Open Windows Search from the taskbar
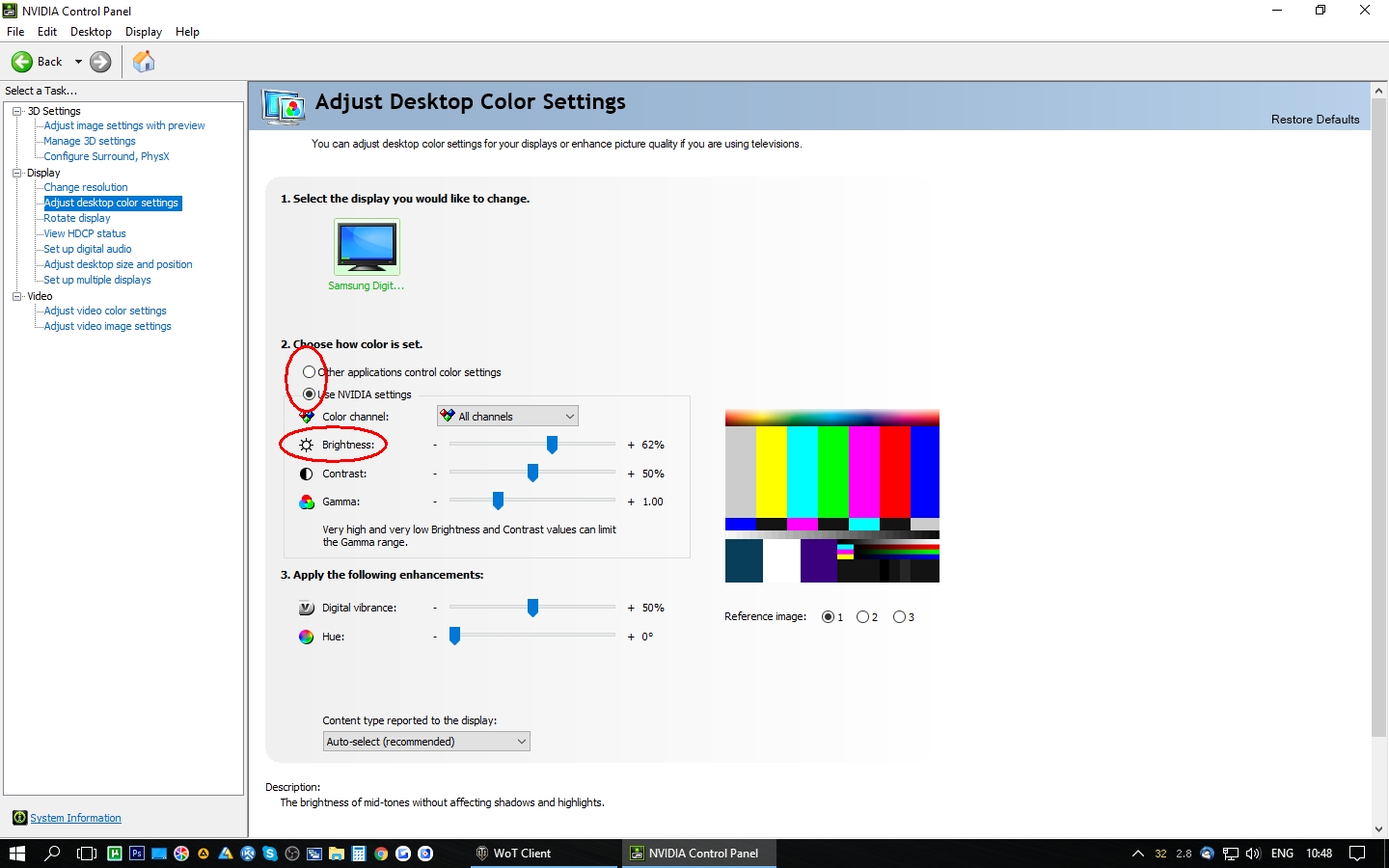The image size is (1389, 868). (52, 854)
